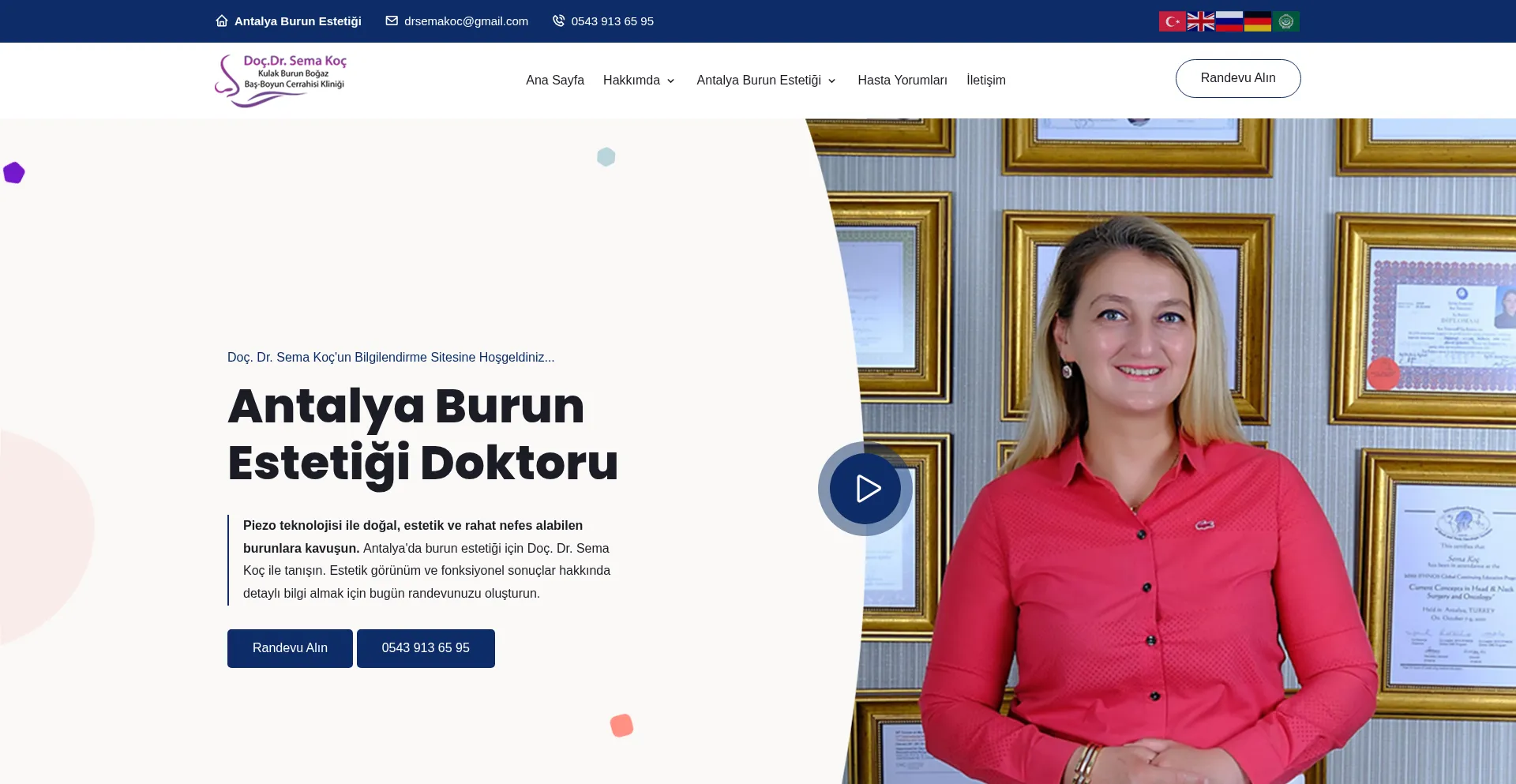Viewport: 1516px width, 784px height.
Task: Expand the Hakkımda dropdown chevron
Action: pyautogui.click(x=670, y=81)
